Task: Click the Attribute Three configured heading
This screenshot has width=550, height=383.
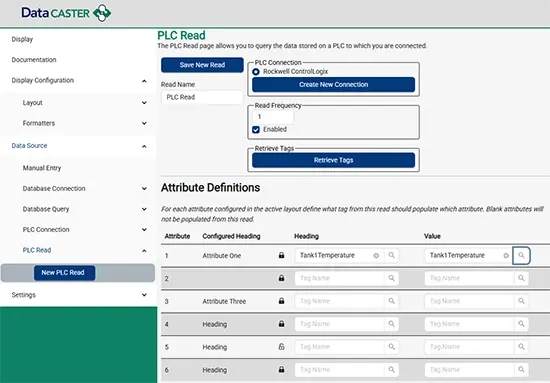Action: click(x=224, y=301)
